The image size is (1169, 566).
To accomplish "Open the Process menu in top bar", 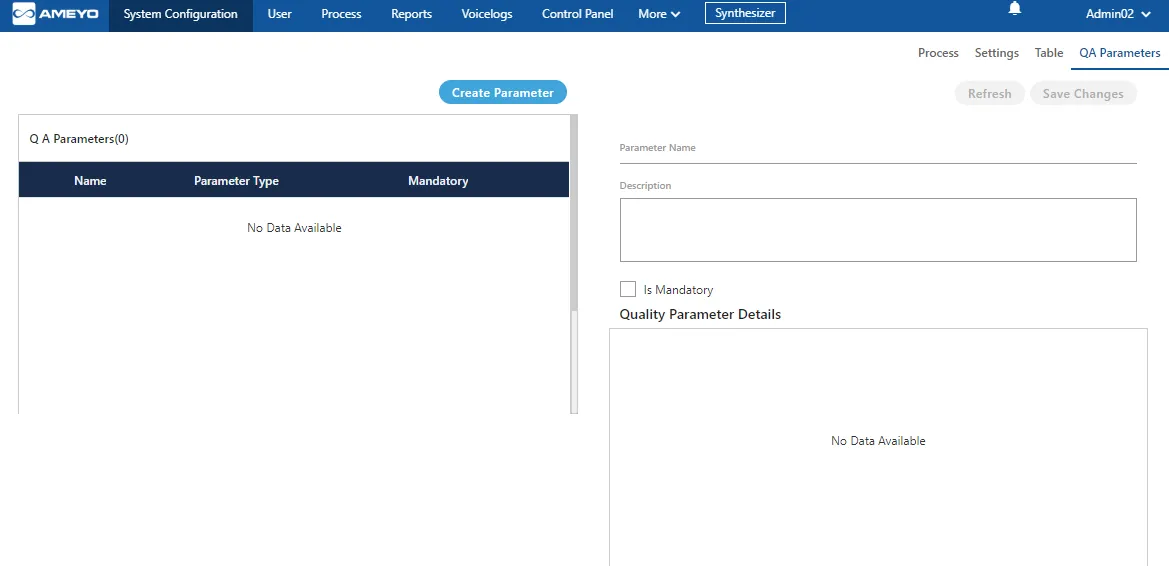I will 341,14.
